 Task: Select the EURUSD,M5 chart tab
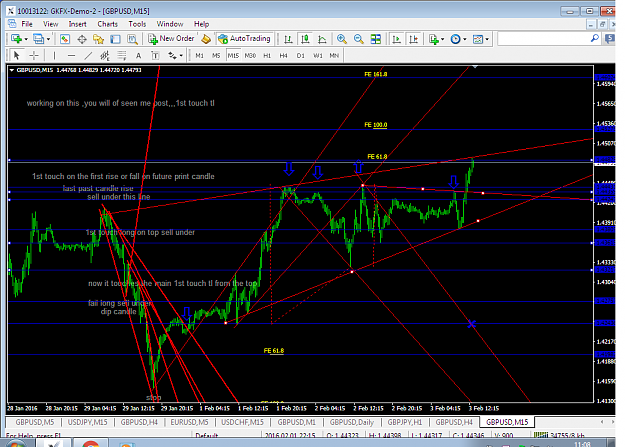pyautogui.click(x=189, y=422)
